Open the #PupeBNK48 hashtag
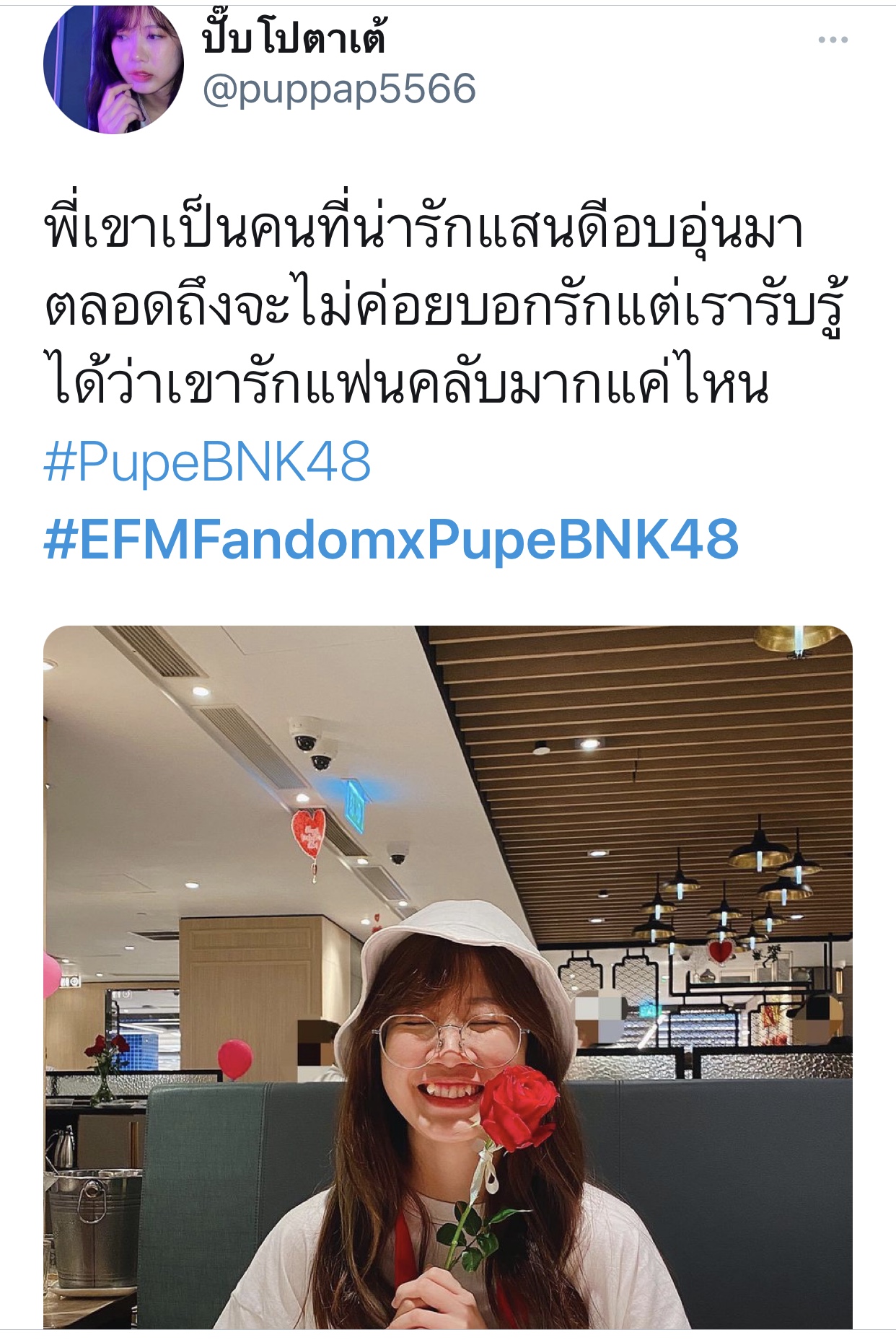The width and height of the screenshot is (896, 1340). (x=207, y=462)
